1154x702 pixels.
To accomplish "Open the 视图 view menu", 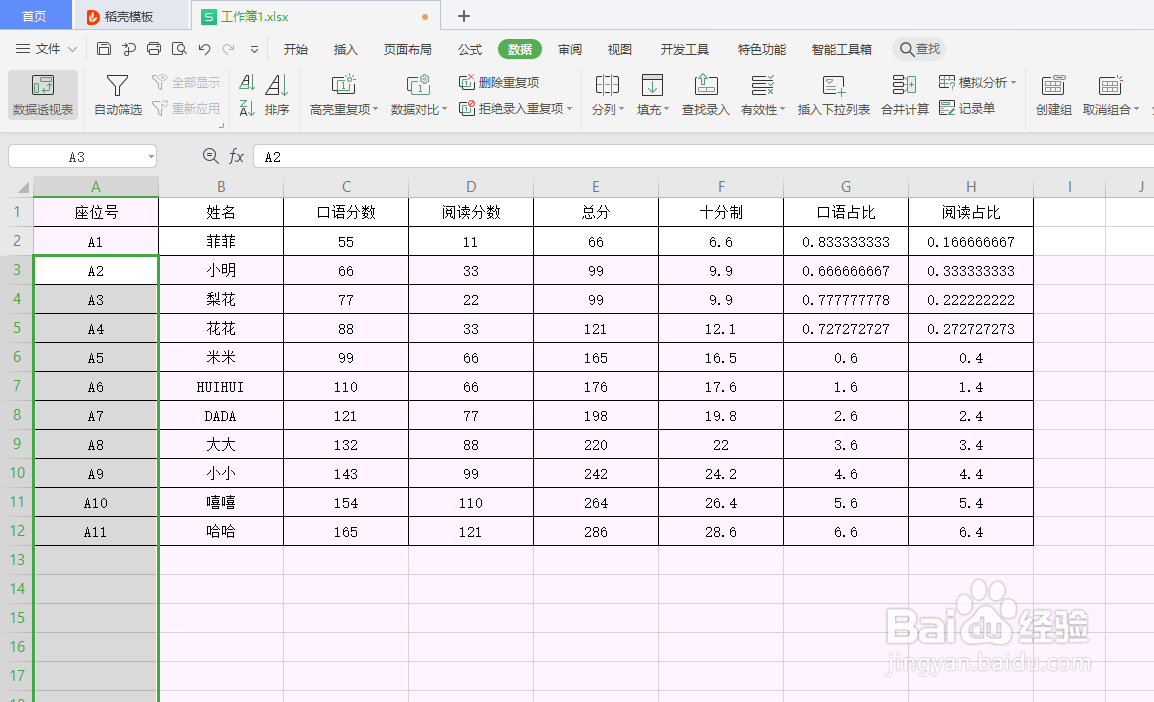I will point(619,48).
